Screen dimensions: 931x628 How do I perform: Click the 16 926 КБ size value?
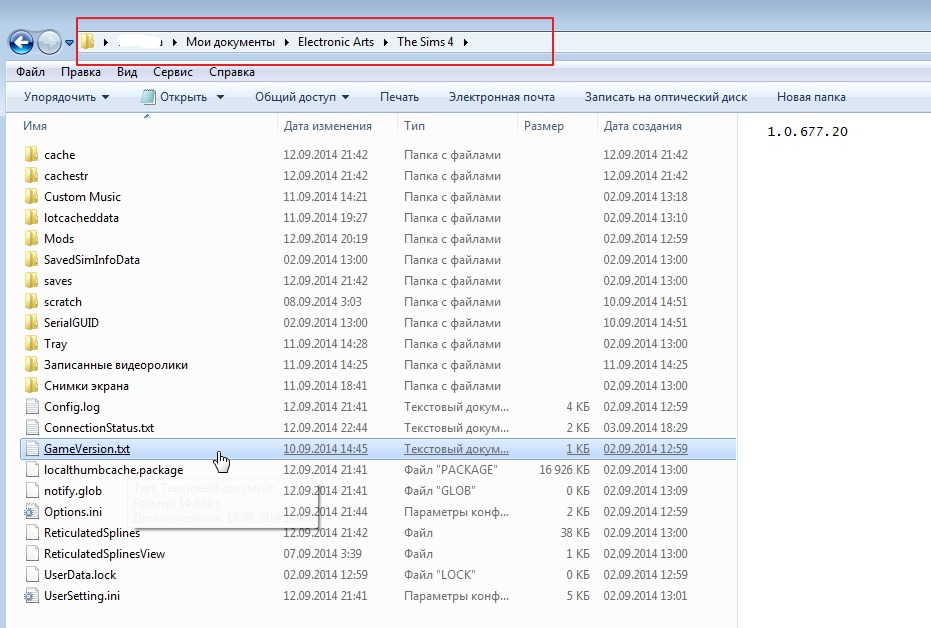(564, 470)
